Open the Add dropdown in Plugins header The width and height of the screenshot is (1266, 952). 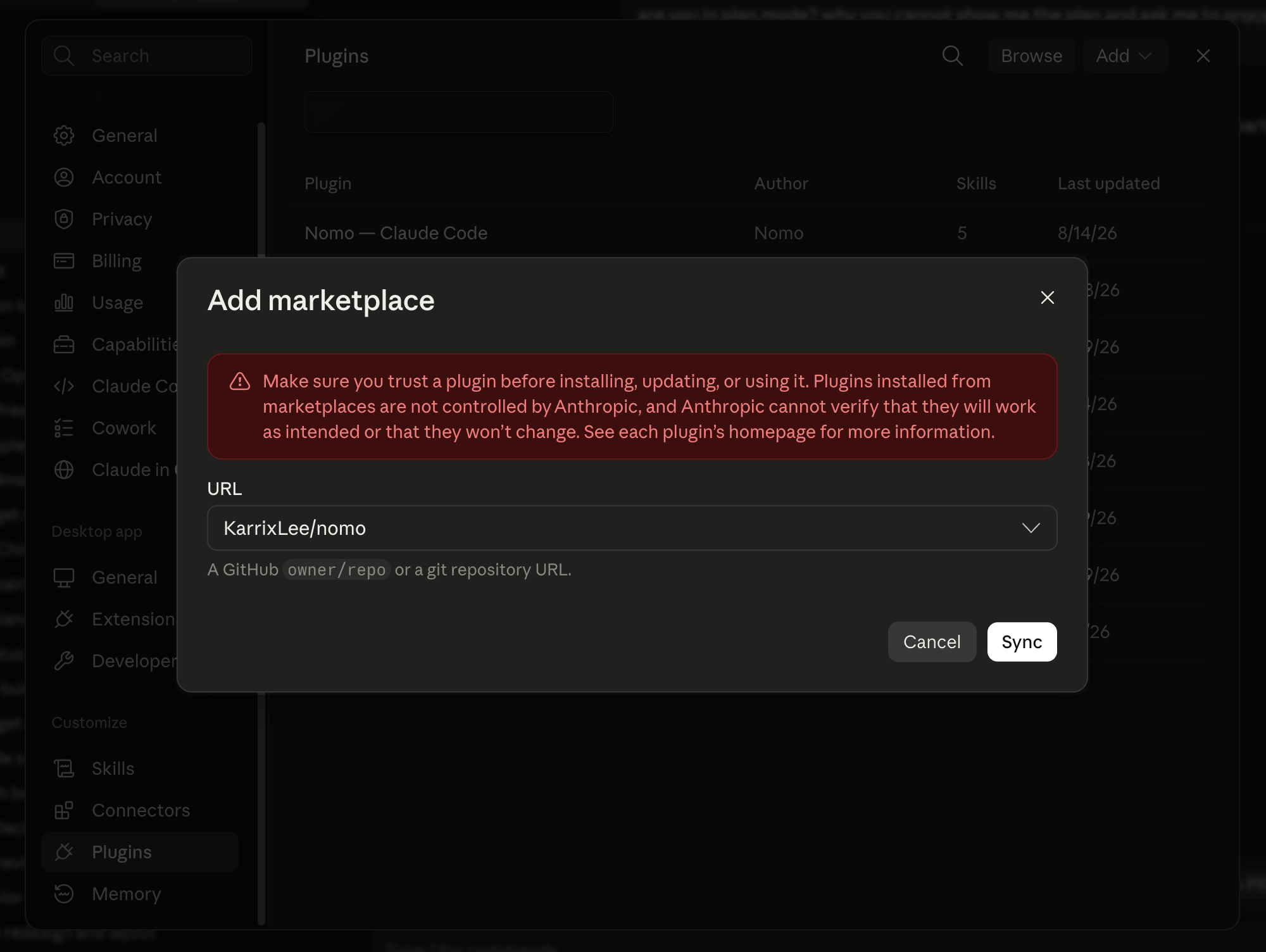(x=1124, y=56)
